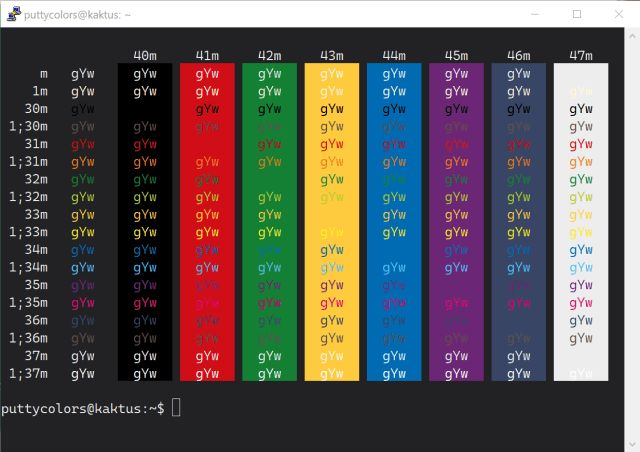The width and height of the screenshot is (640, 452).
Task: Maximize the PuTTY terminal window
Action: [x=577, y=14]
